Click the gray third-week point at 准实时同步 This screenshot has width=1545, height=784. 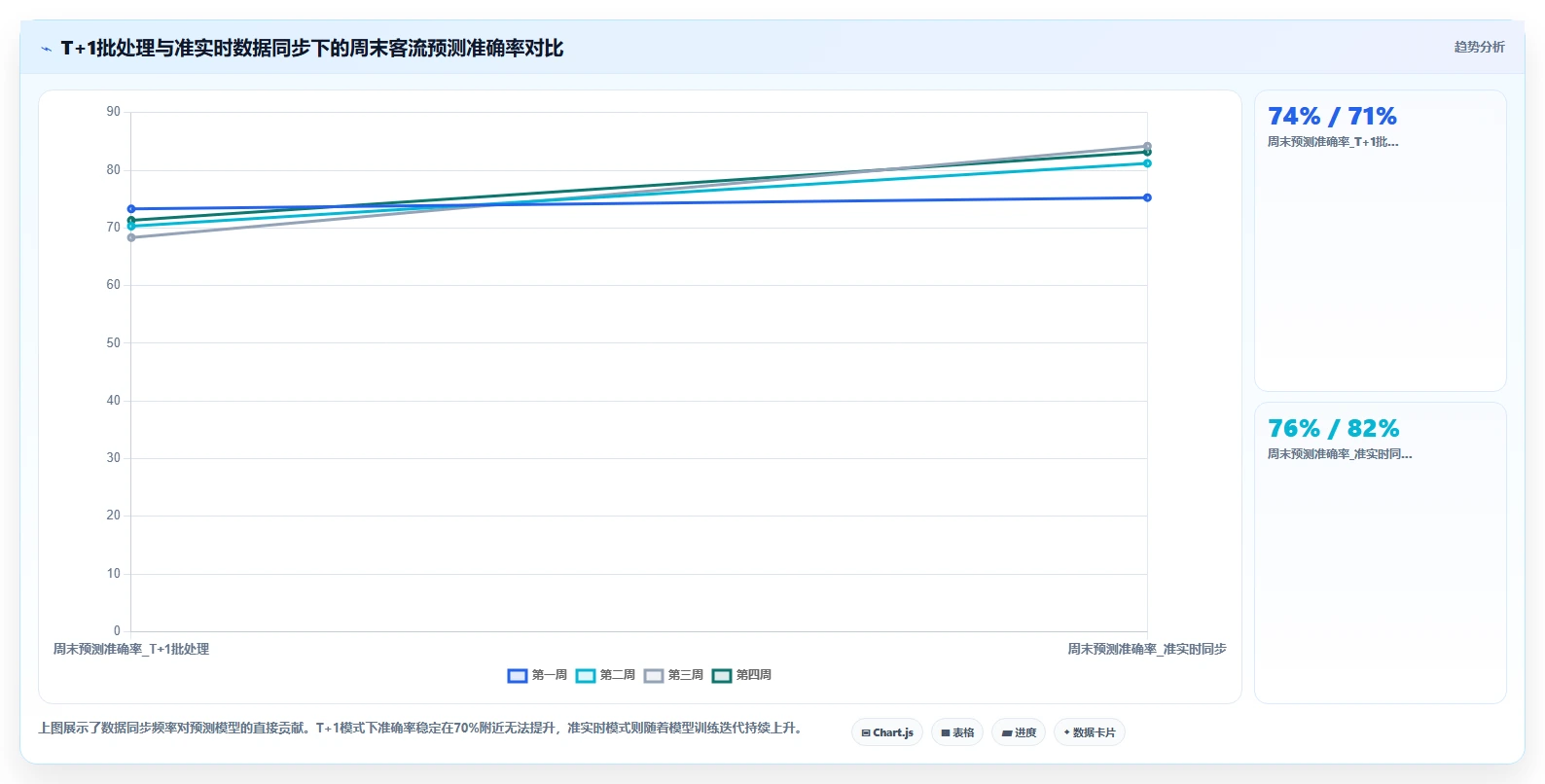click(1147, 146)
